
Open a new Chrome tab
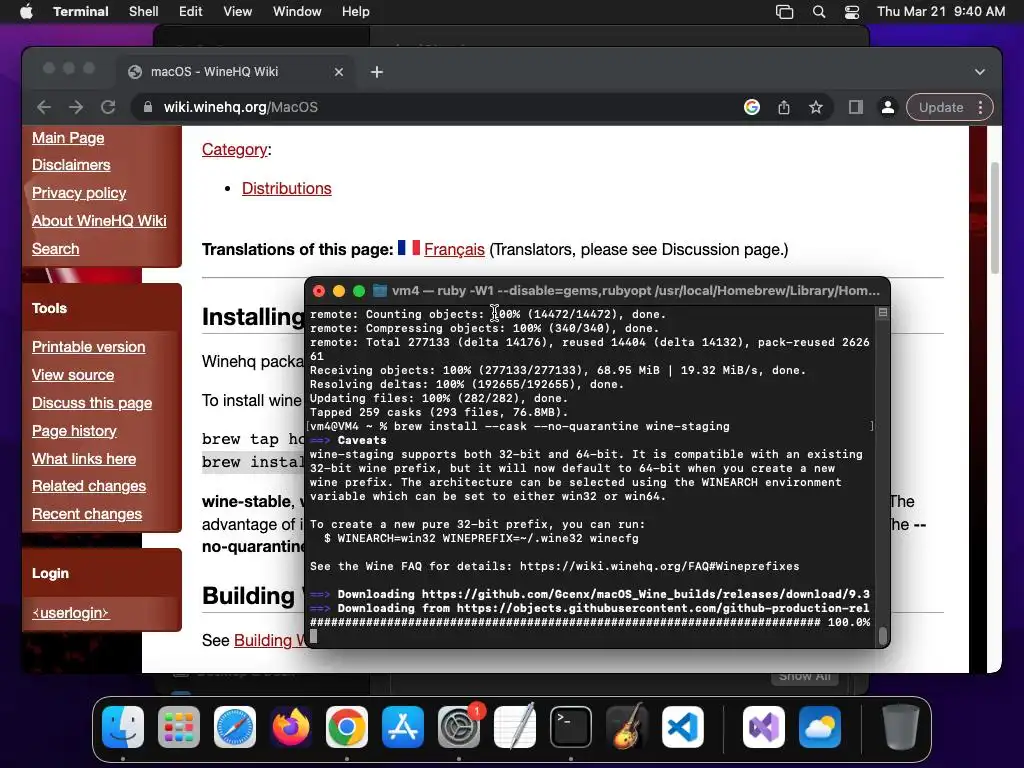[377, 72]
